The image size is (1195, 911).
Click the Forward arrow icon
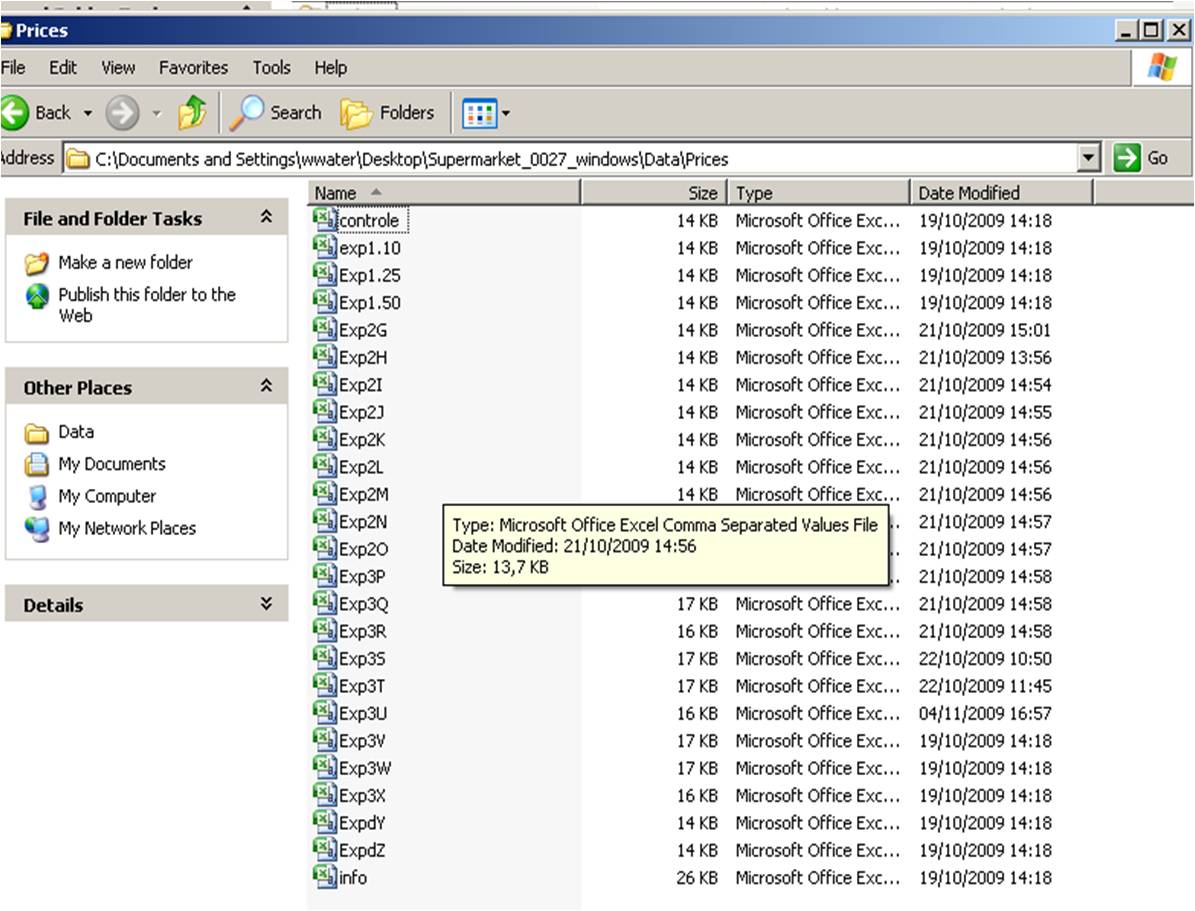[122, 113]
